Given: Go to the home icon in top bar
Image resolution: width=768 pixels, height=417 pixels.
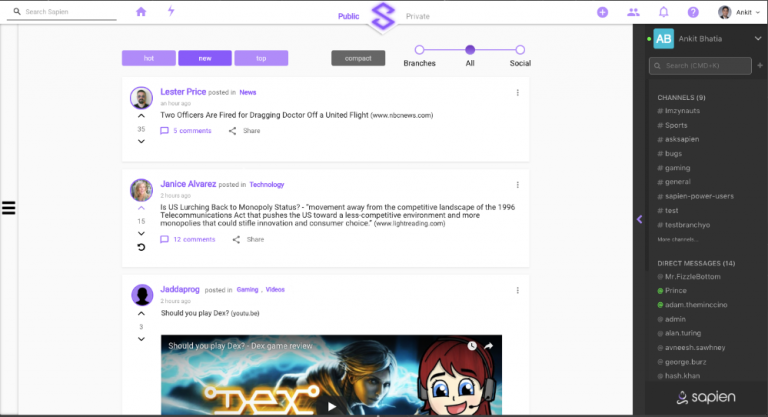Looking at the screenshot, I should [141, 11].
